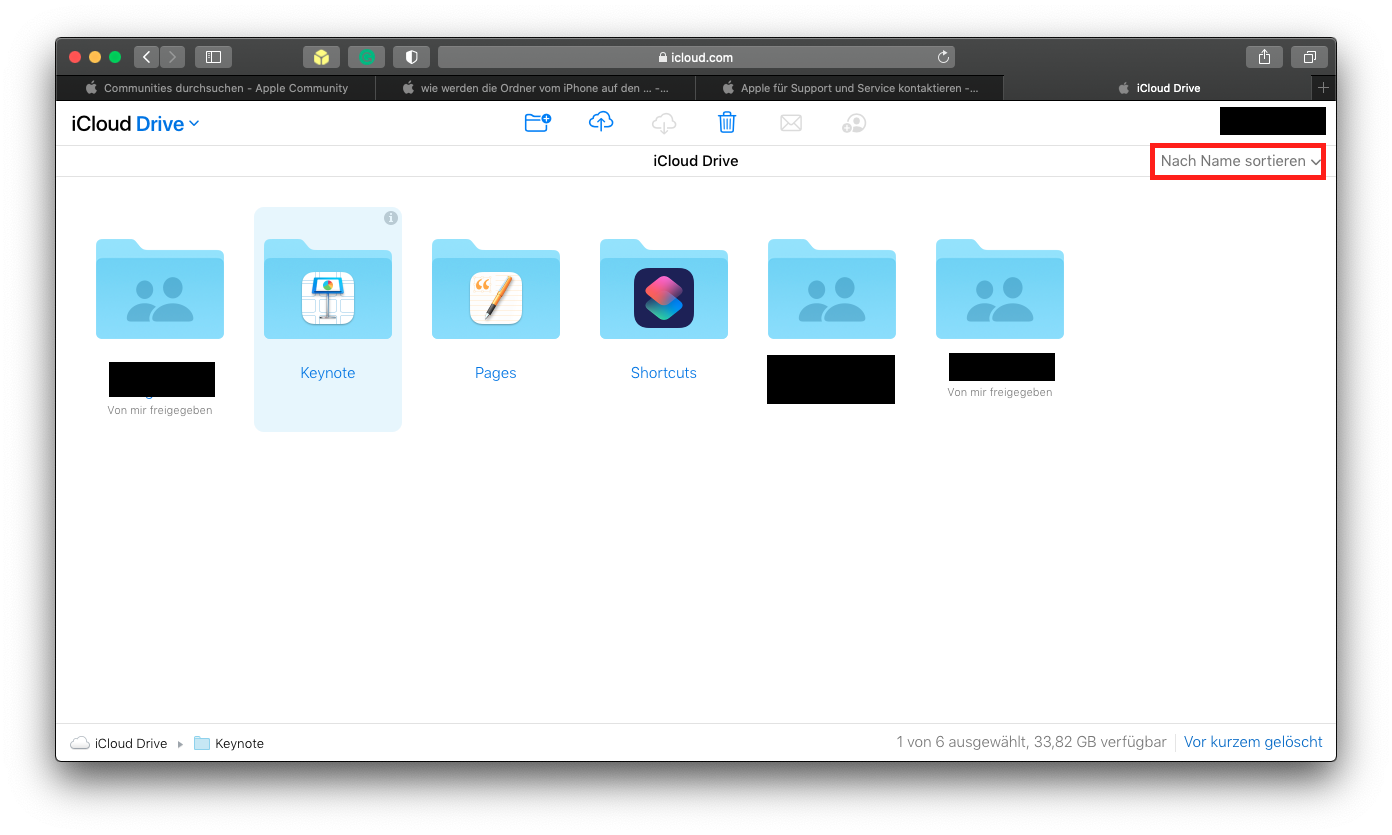
Task: Open the Keynote folder
Action: tap(328, 289)
